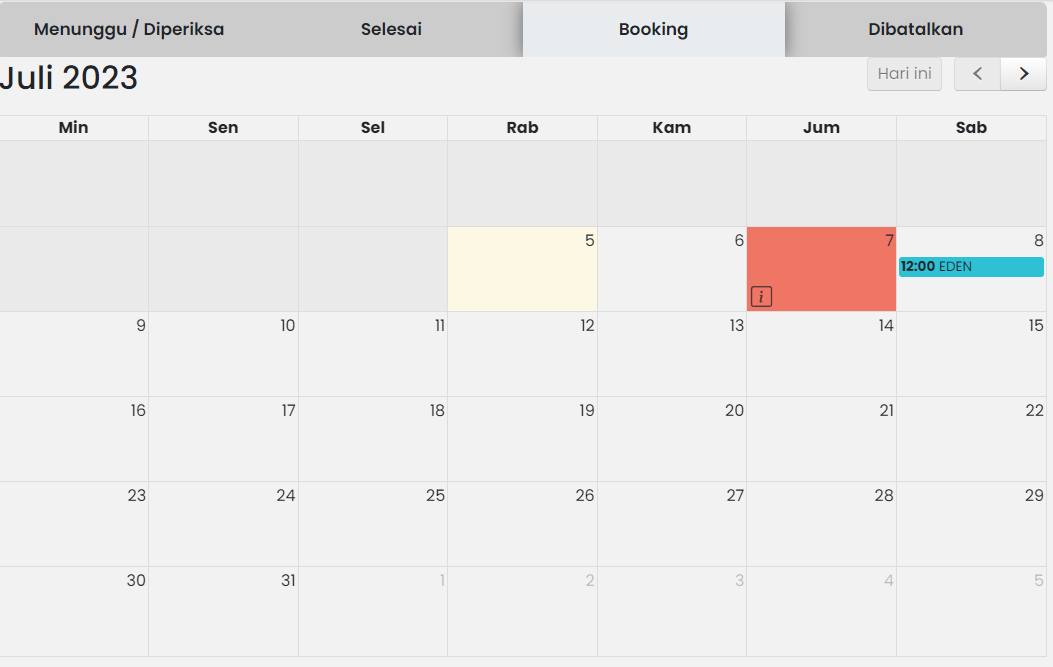
Task: Click the previous month arrow
Action: 976,73
